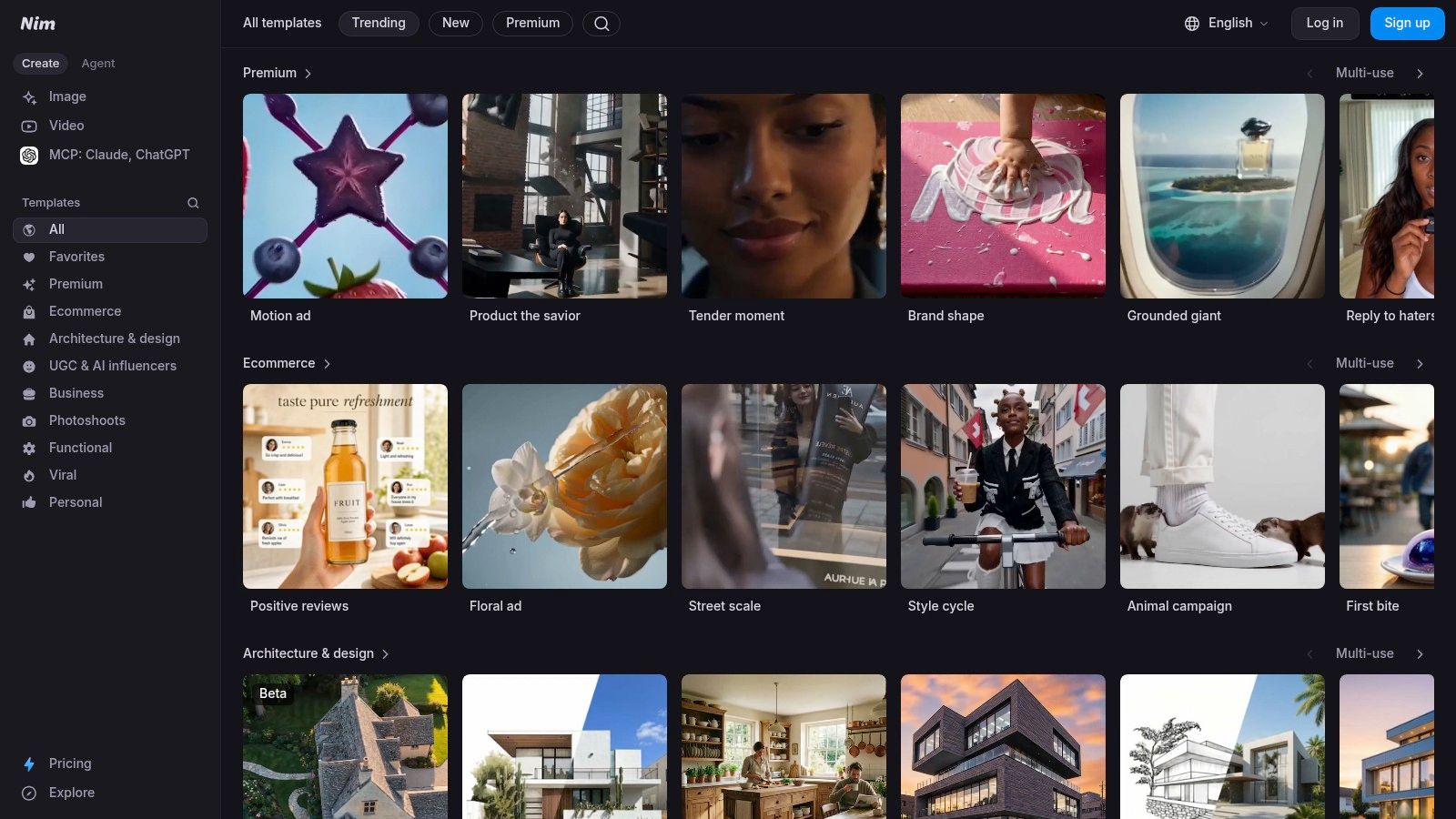Open the Motion ad template thumbnail
Image resolution: width=1456 pixels, height=819 pixels.
345,196
